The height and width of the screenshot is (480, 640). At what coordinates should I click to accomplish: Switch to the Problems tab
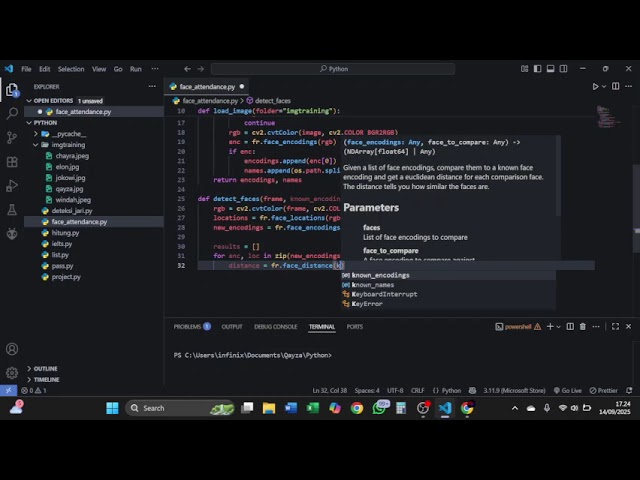coord(191,327)
